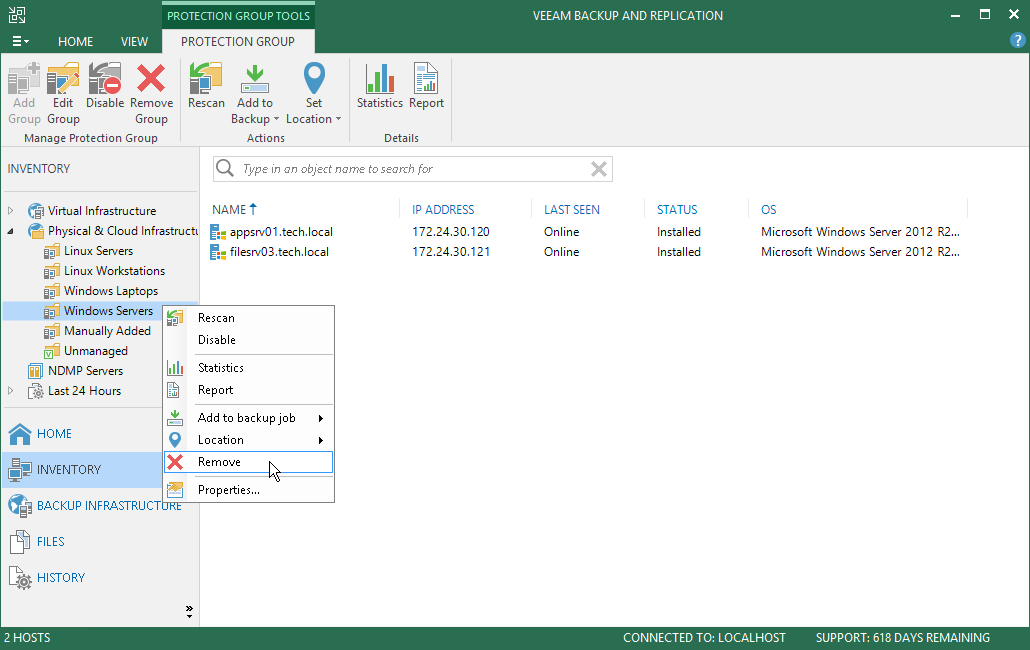
Task: Click Rescan icon in context menu
Action: tap(175, 318)
